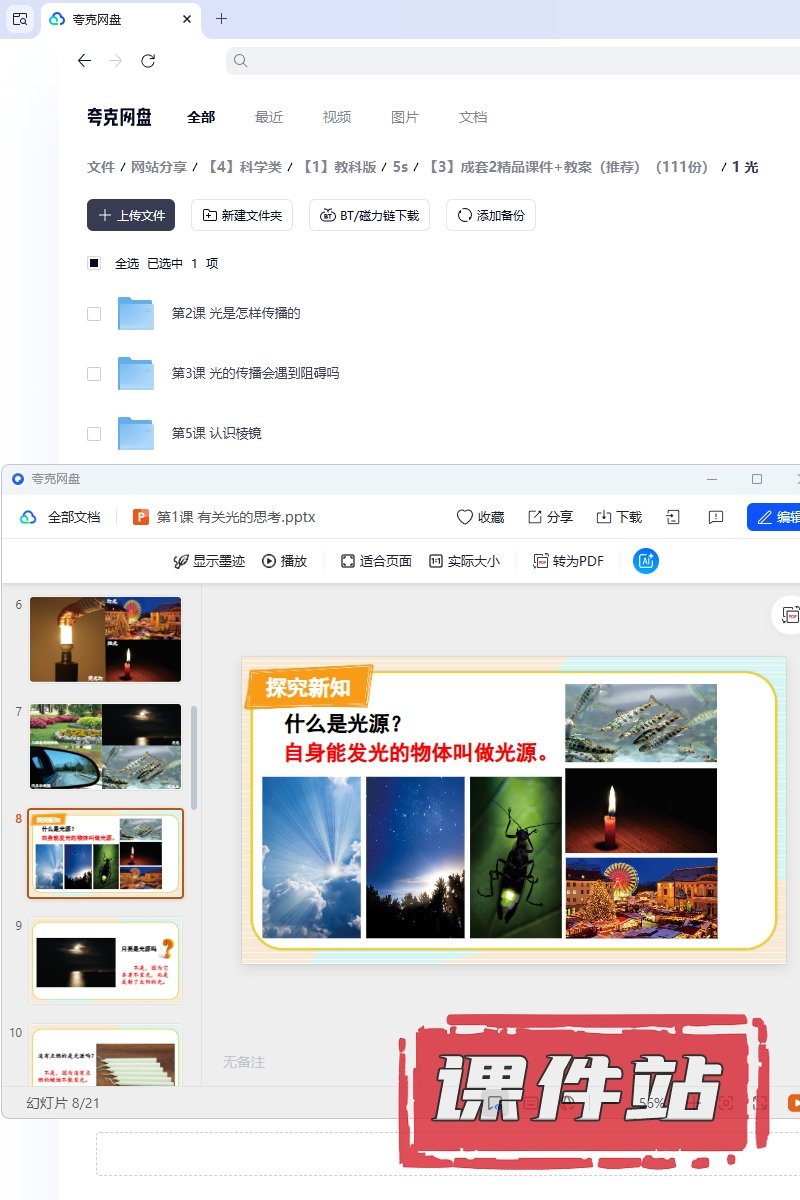Click the 新建文件夹 new folder button
The height and width of the screenshot is (1200, 800).
(x=242, y=215)
